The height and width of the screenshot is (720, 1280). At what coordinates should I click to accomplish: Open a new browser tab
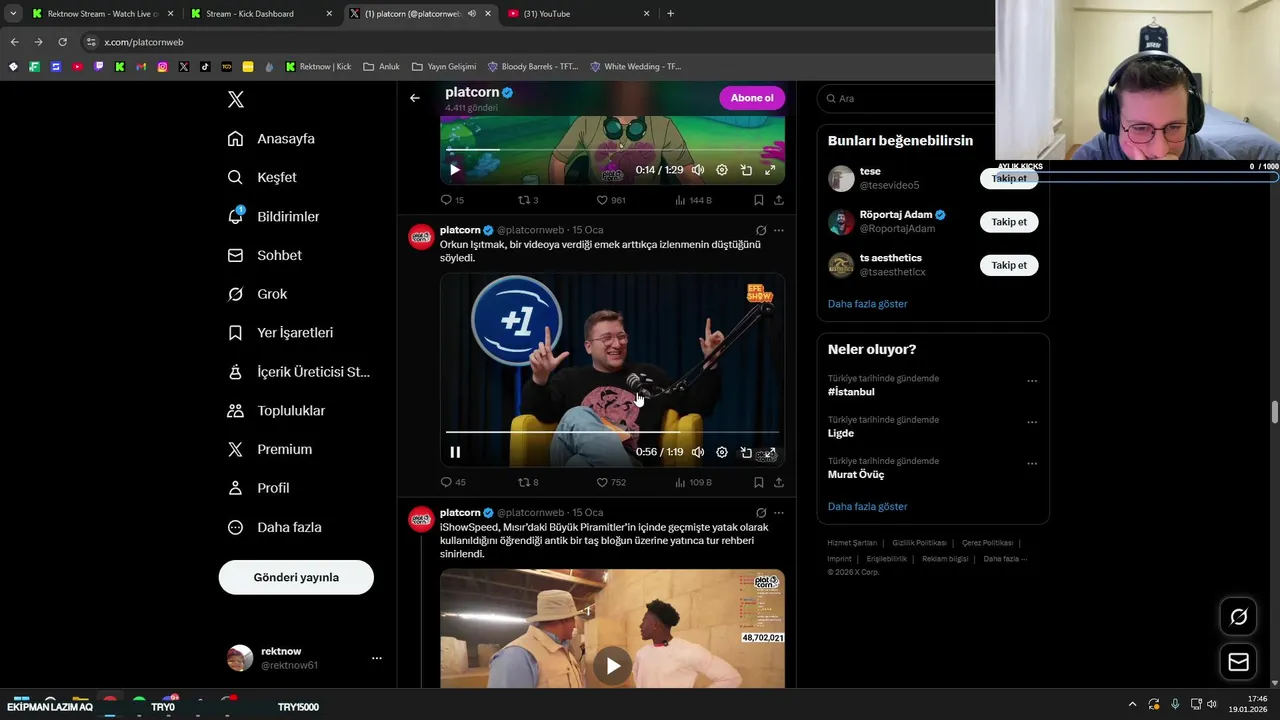(670, 14)
